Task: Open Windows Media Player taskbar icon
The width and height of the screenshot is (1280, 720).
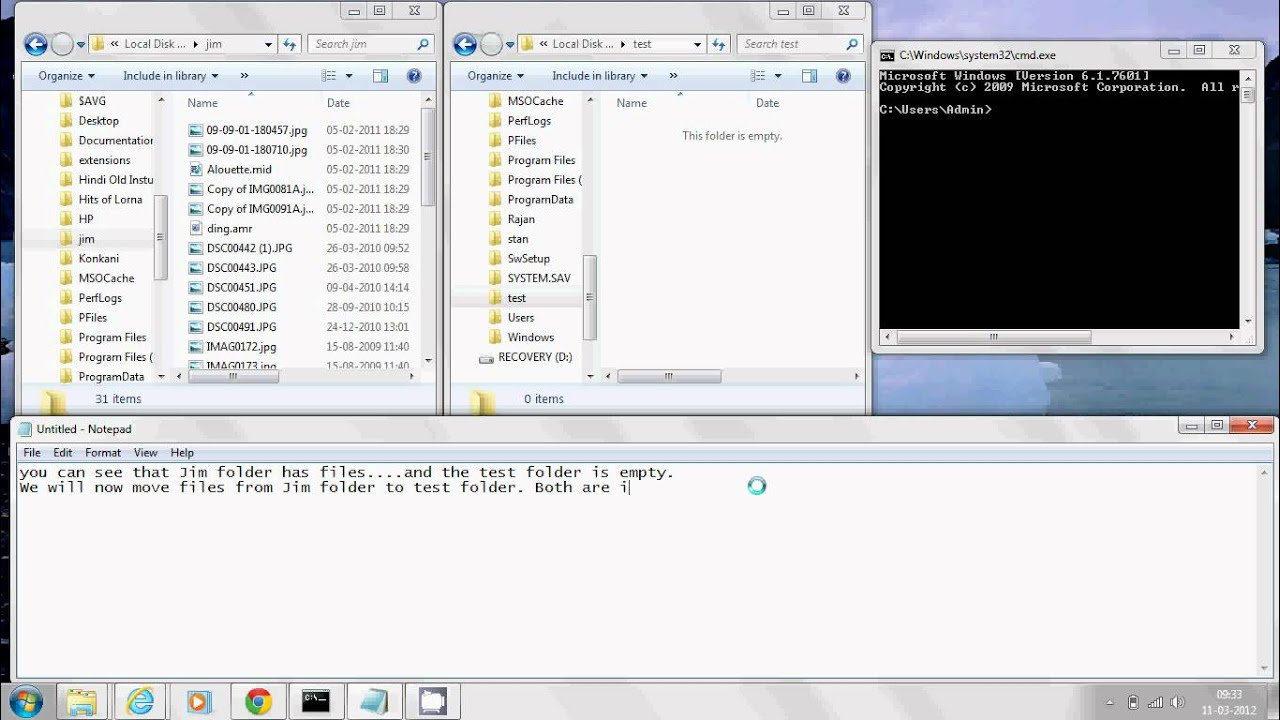Action: click(x=197, y=701)
